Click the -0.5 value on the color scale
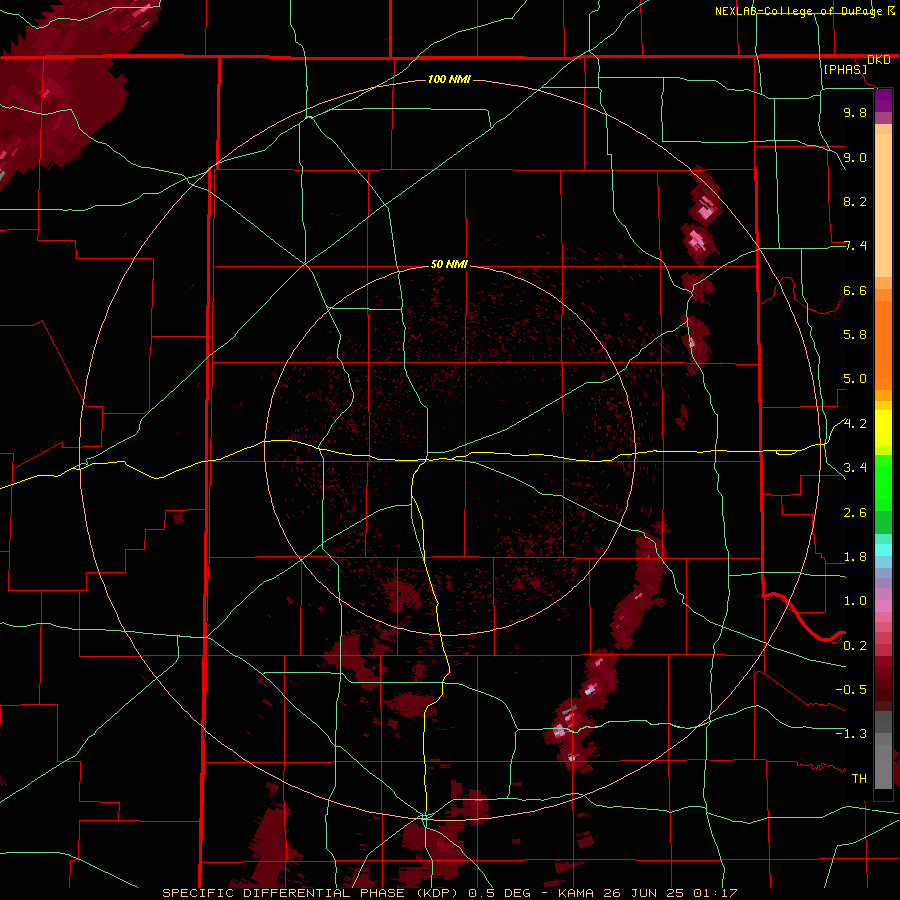 pyautogui.click(x=851, y=690)
